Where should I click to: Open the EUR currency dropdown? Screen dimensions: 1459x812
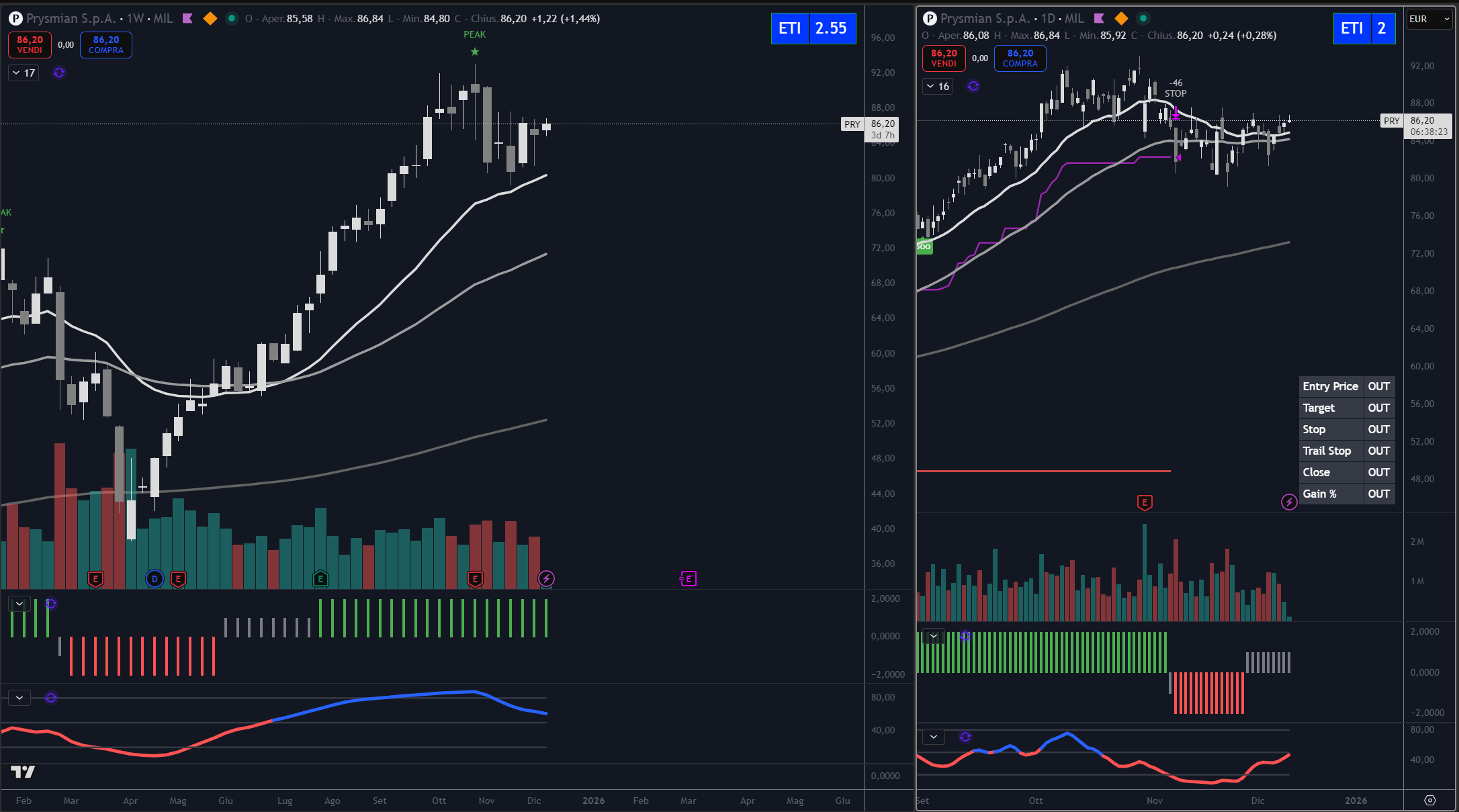1429,19
